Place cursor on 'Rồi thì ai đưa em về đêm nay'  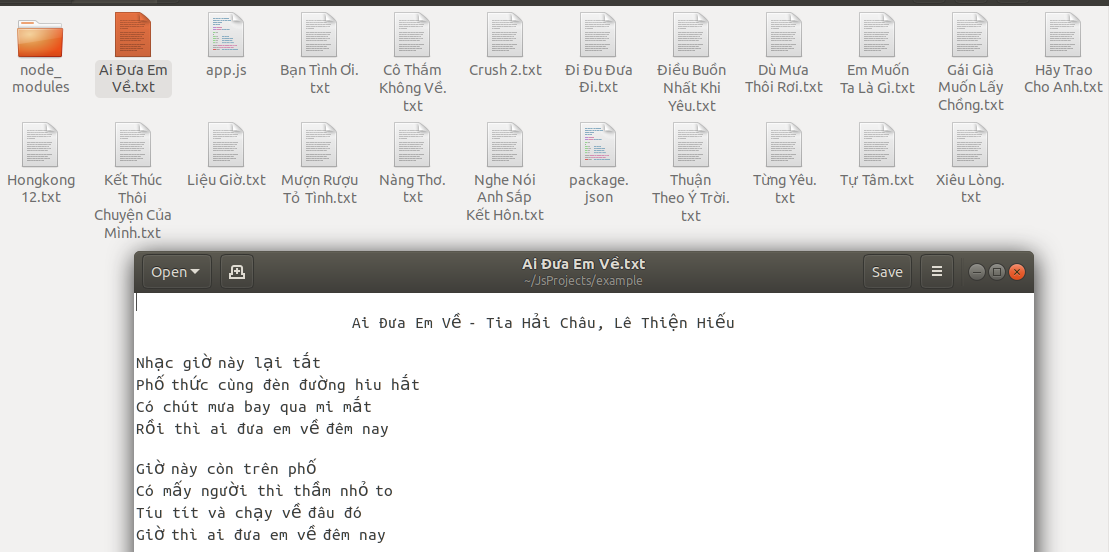pos(262,429)
